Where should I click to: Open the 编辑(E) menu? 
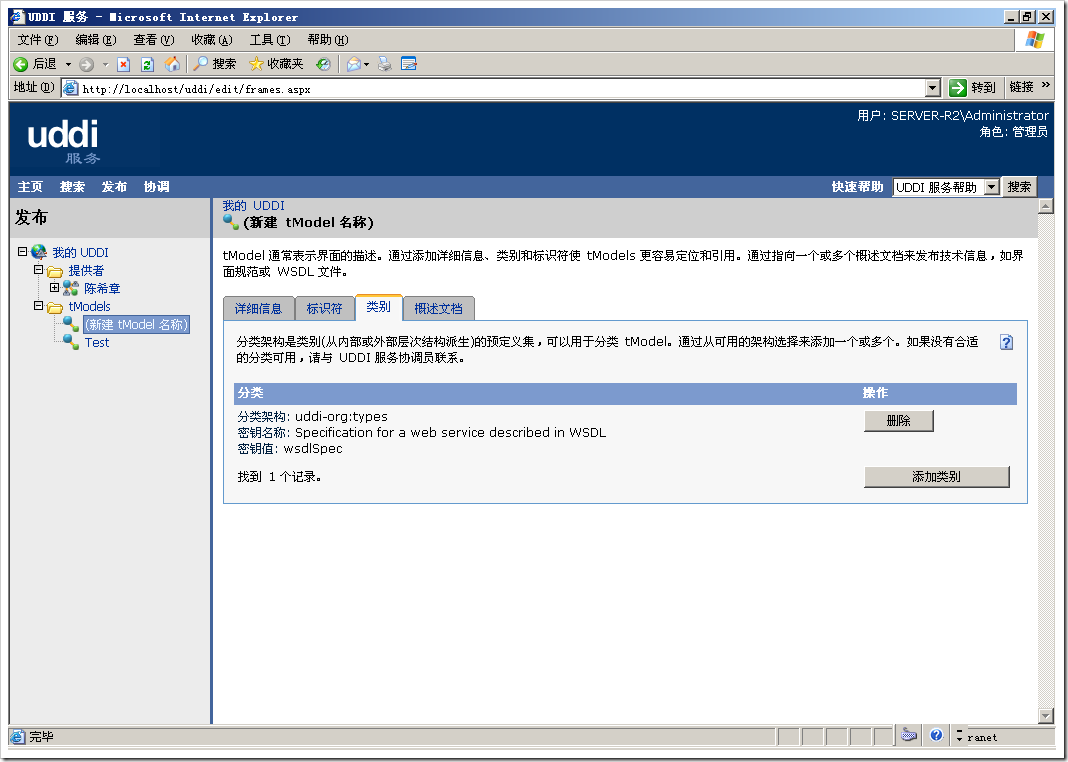[96, 40]
